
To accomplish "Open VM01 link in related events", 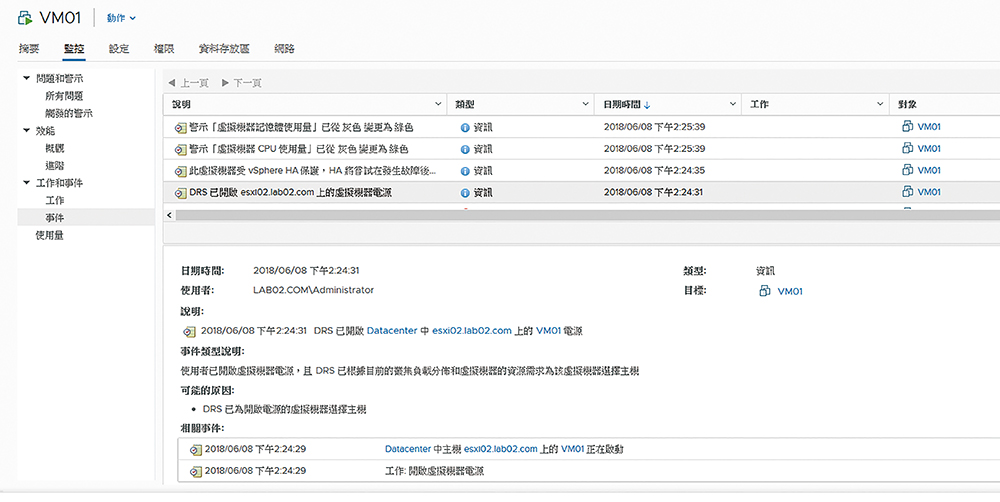I will tap(573, 449).
